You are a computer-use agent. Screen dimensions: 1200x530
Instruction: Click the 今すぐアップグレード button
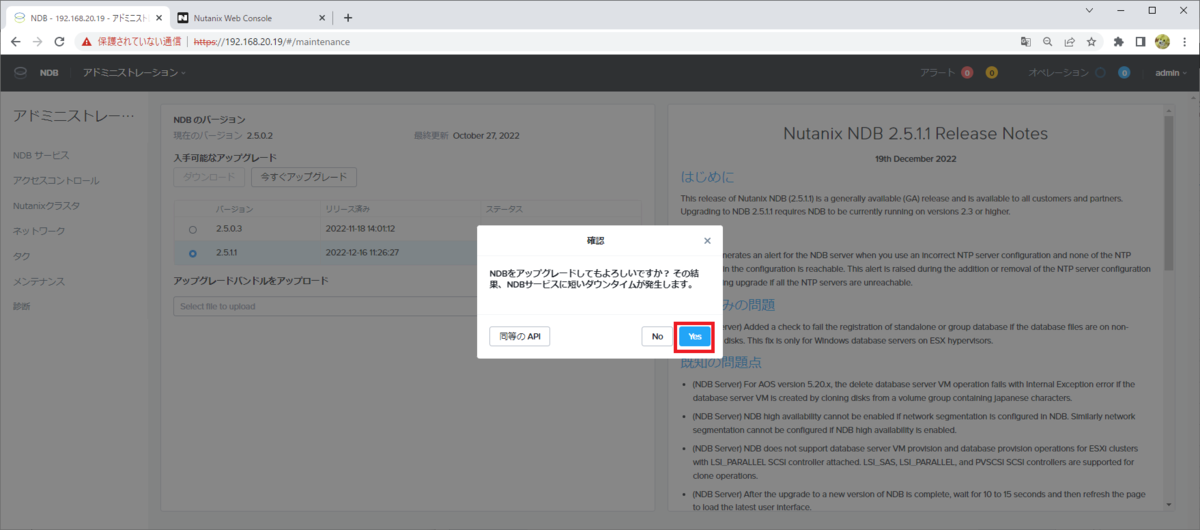(x=303, y=177)
